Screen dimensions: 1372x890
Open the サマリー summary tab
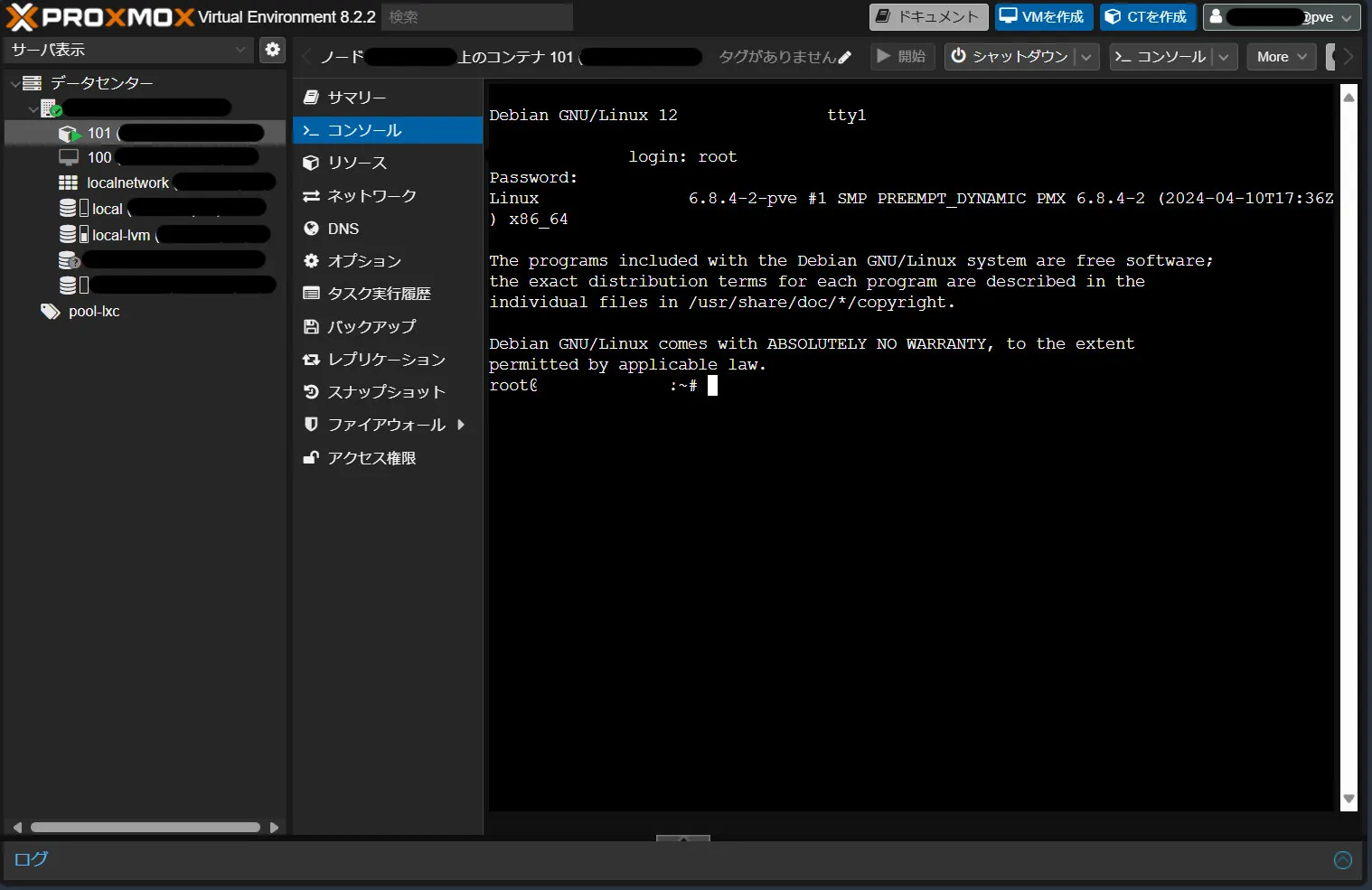[x=388, y=97]
